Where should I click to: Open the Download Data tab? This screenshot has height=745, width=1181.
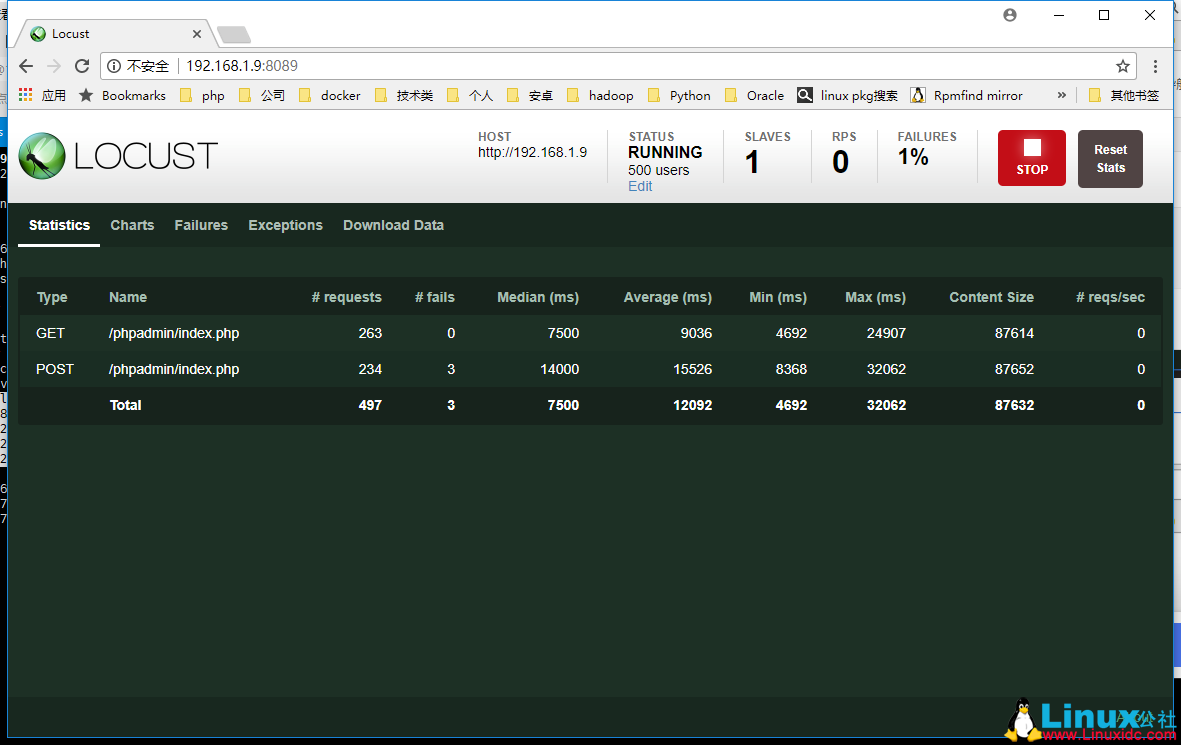[x=393, y=225]
